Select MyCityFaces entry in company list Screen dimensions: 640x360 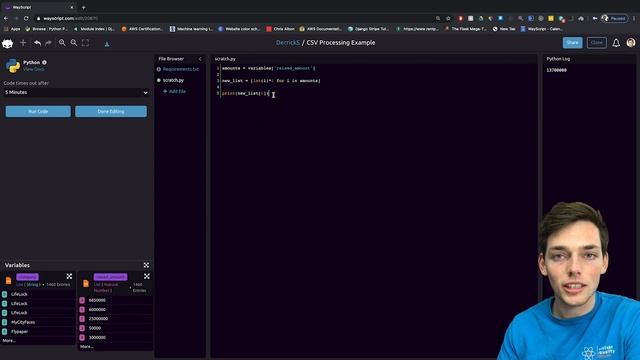(23, 322)
